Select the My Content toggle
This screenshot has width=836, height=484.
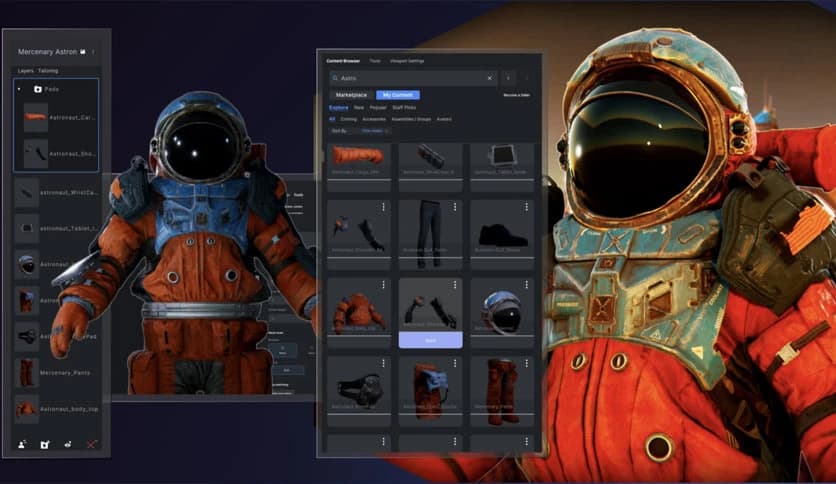click(398, 95)
